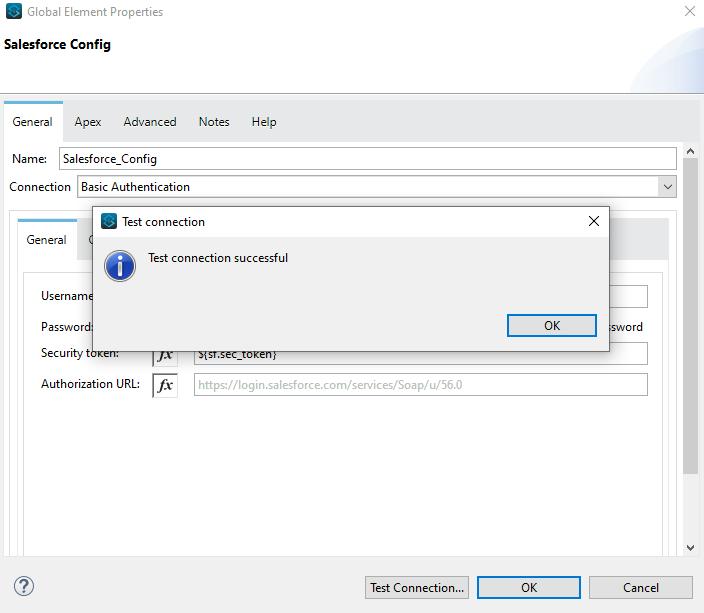Click the Global Element Properties window icon
The height and width of the screenshot is (613, 704).
(14, 11)
